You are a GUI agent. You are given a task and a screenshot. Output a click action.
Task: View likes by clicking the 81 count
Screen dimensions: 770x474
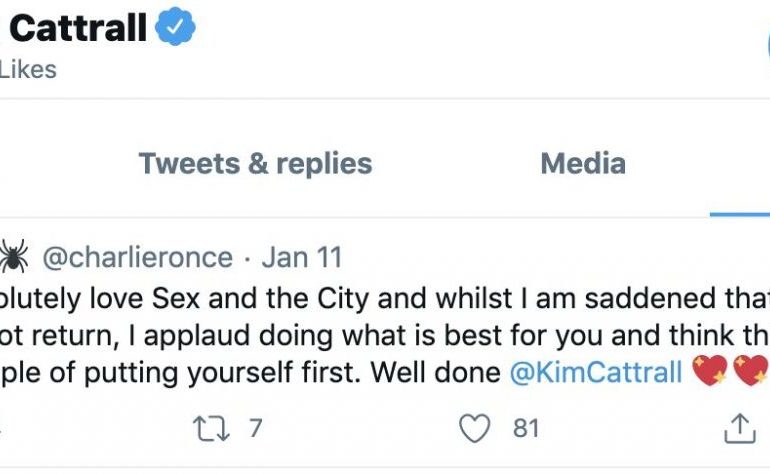(526, 428)
